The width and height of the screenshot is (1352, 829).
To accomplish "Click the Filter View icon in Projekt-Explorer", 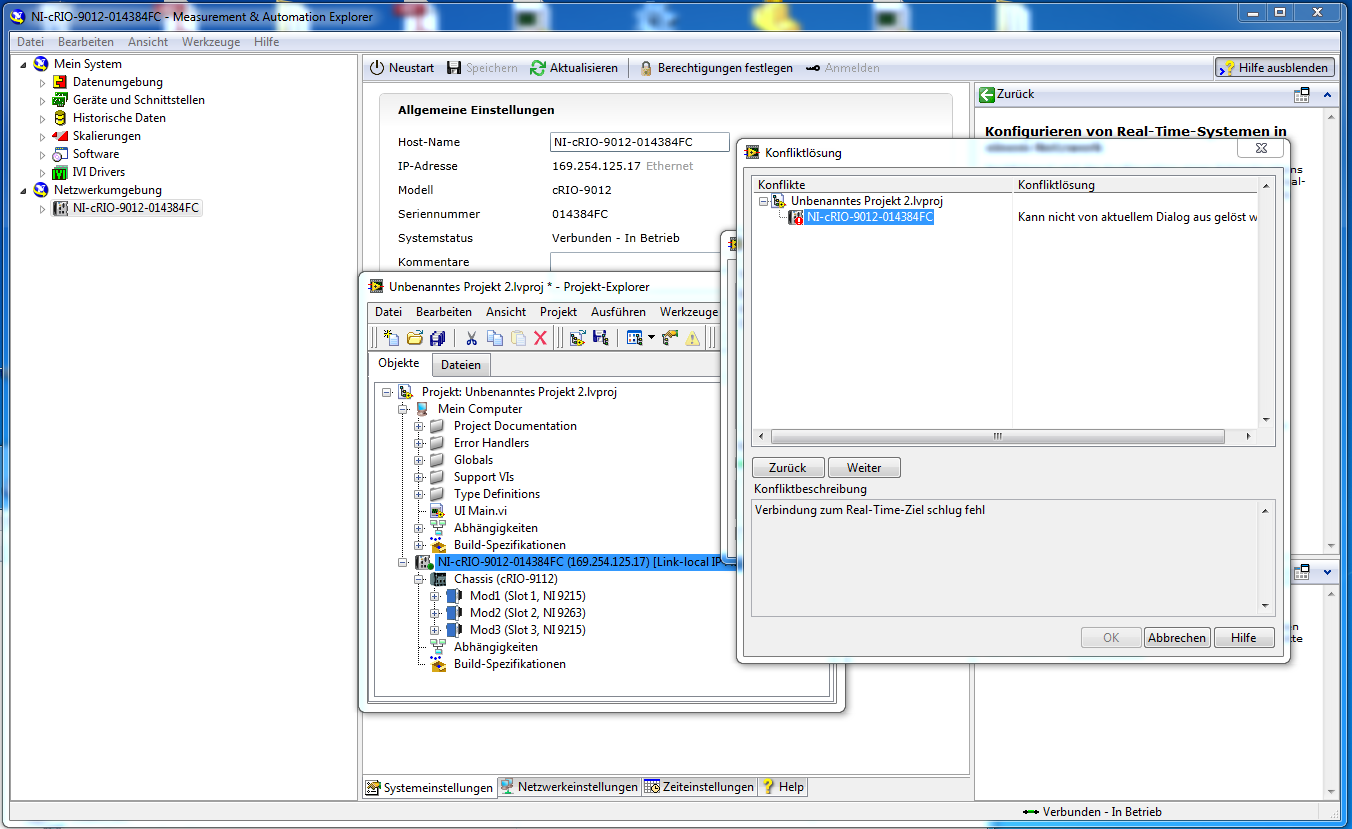I will click(x=634, y=338).
